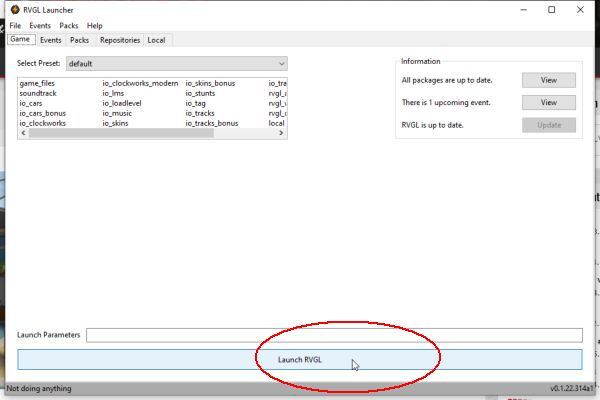Switch to the Events tab
This screenshot has height=400, width=600.
pos(51,40)
